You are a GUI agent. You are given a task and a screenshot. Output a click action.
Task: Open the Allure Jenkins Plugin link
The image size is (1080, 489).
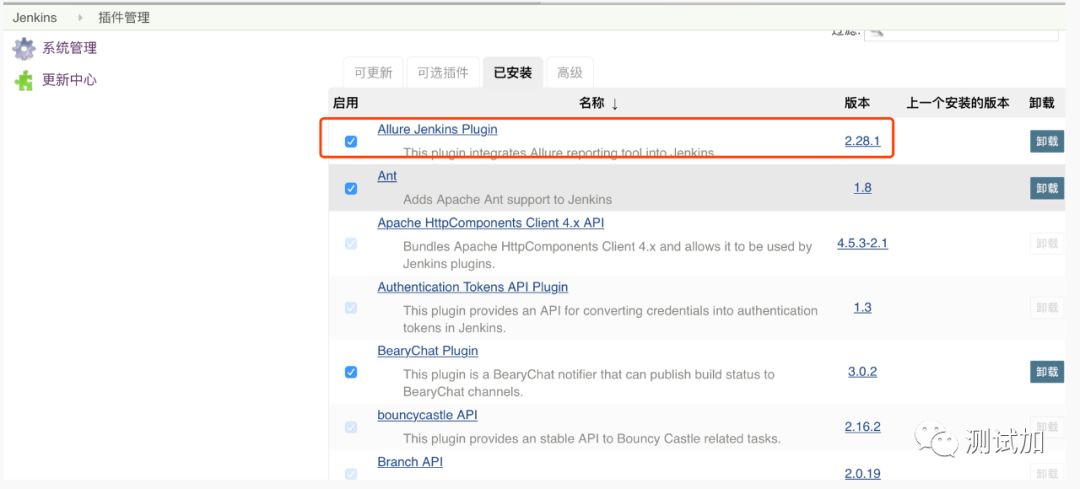pos(437,129)
